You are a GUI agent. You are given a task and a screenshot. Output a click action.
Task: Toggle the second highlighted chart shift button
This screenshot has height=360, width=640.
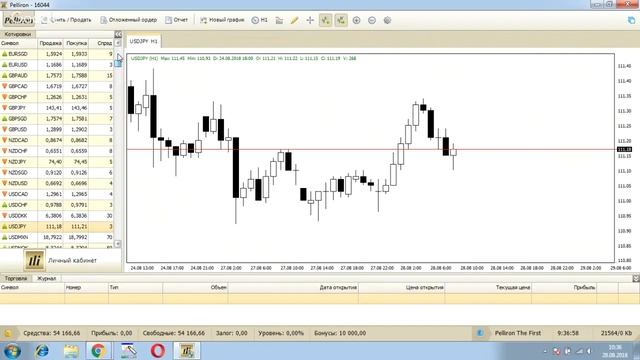(x=341, y=20)
